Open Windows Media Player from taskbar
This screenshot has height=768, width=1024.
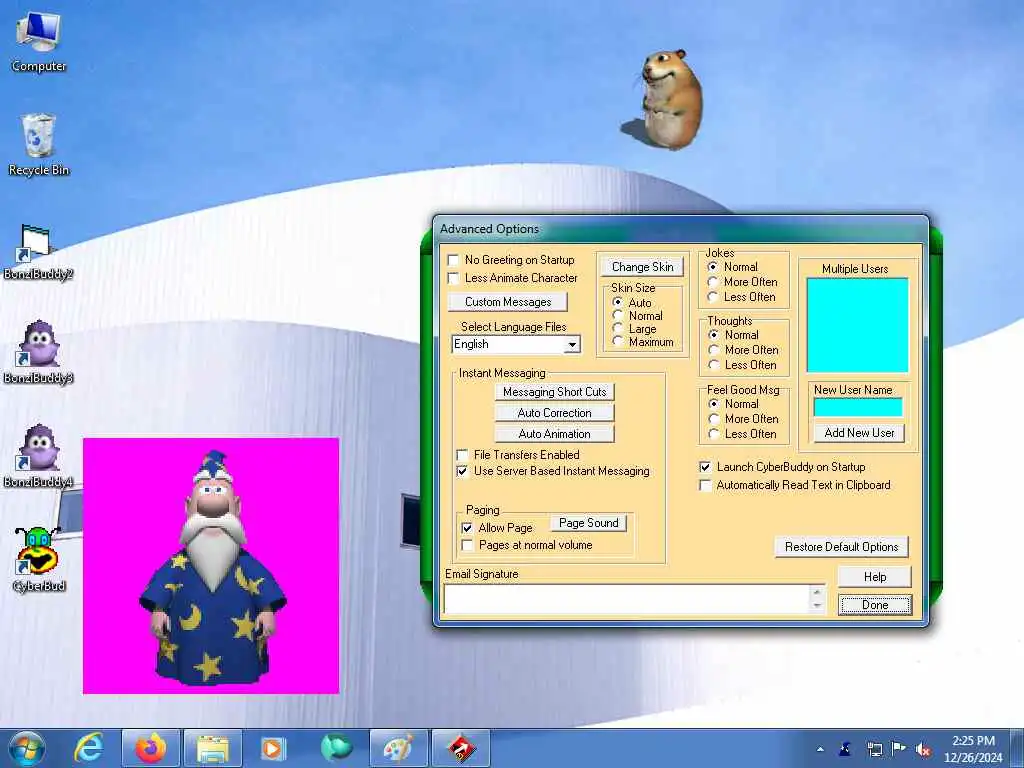click(273, 748)
